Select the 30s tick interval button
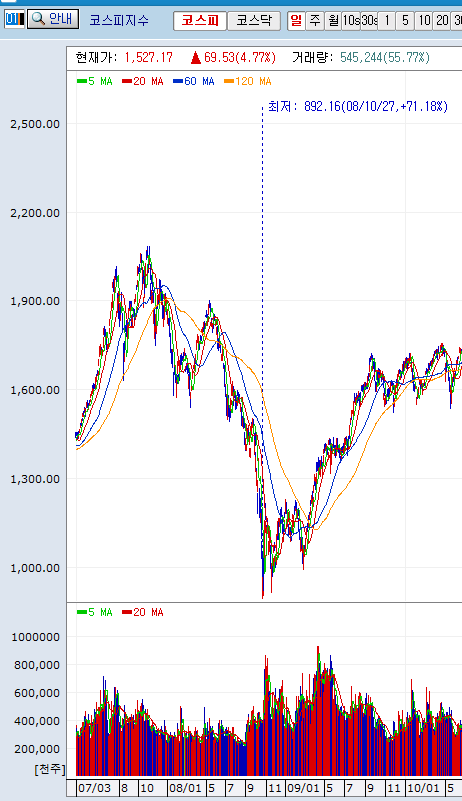 pyautogui.click(x=369, y=21)
